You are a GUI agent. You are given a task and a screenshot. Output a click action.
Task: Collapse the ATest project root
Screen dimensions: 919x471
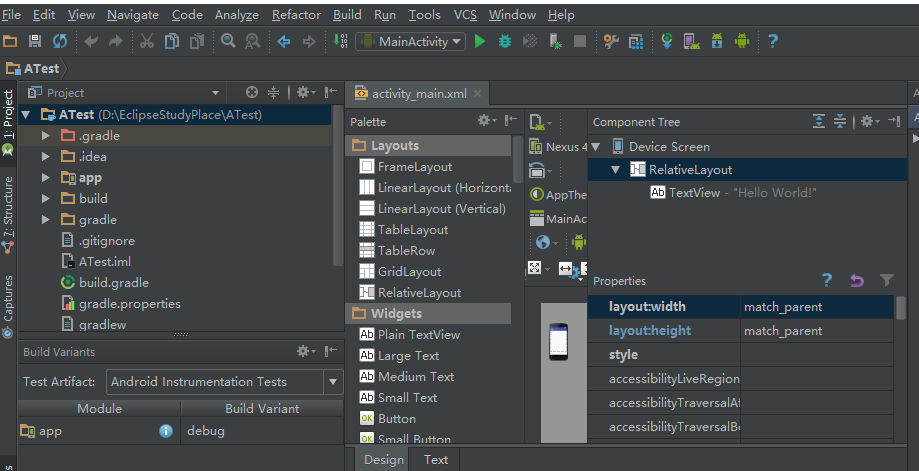[x=26, y=115]
